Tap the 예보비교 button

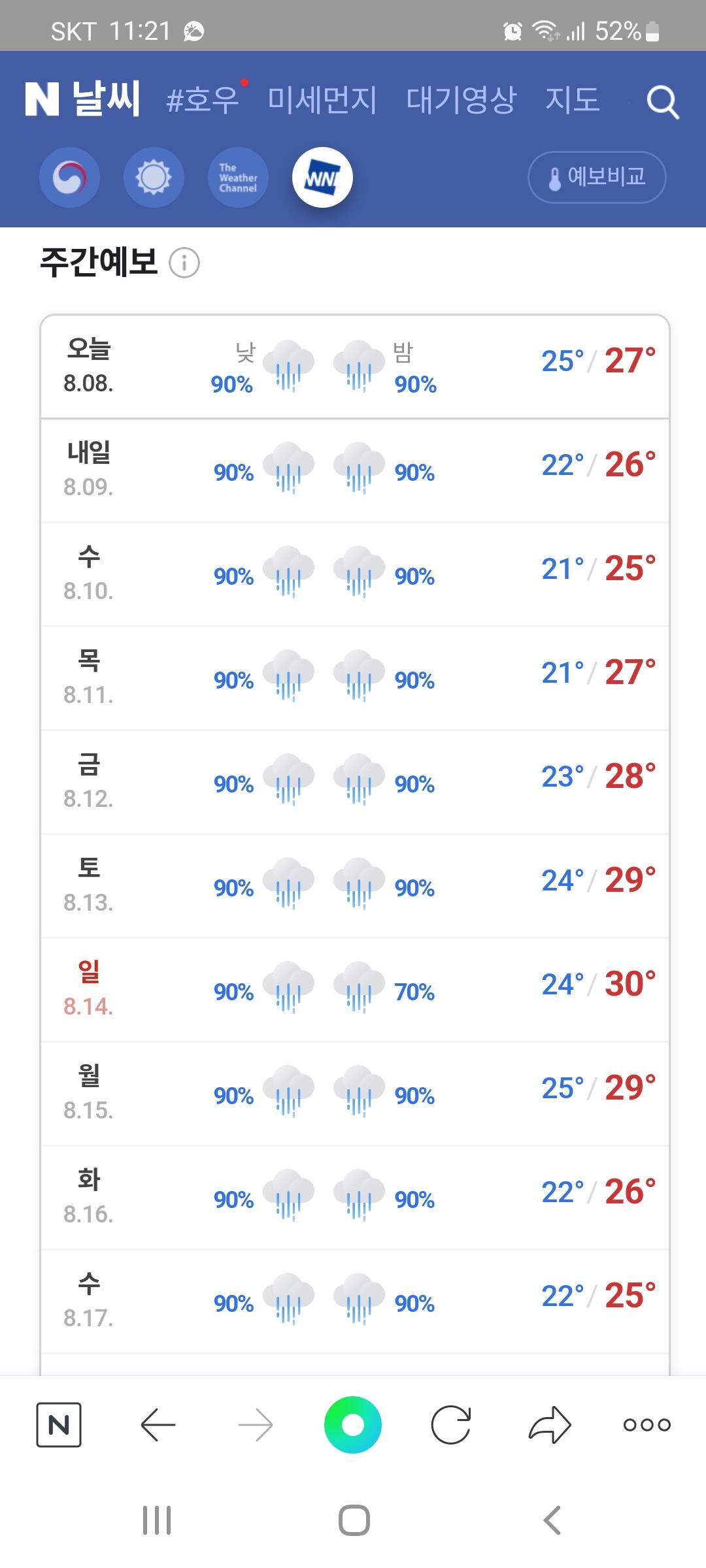pyautogui.click(x=597, y=178)
